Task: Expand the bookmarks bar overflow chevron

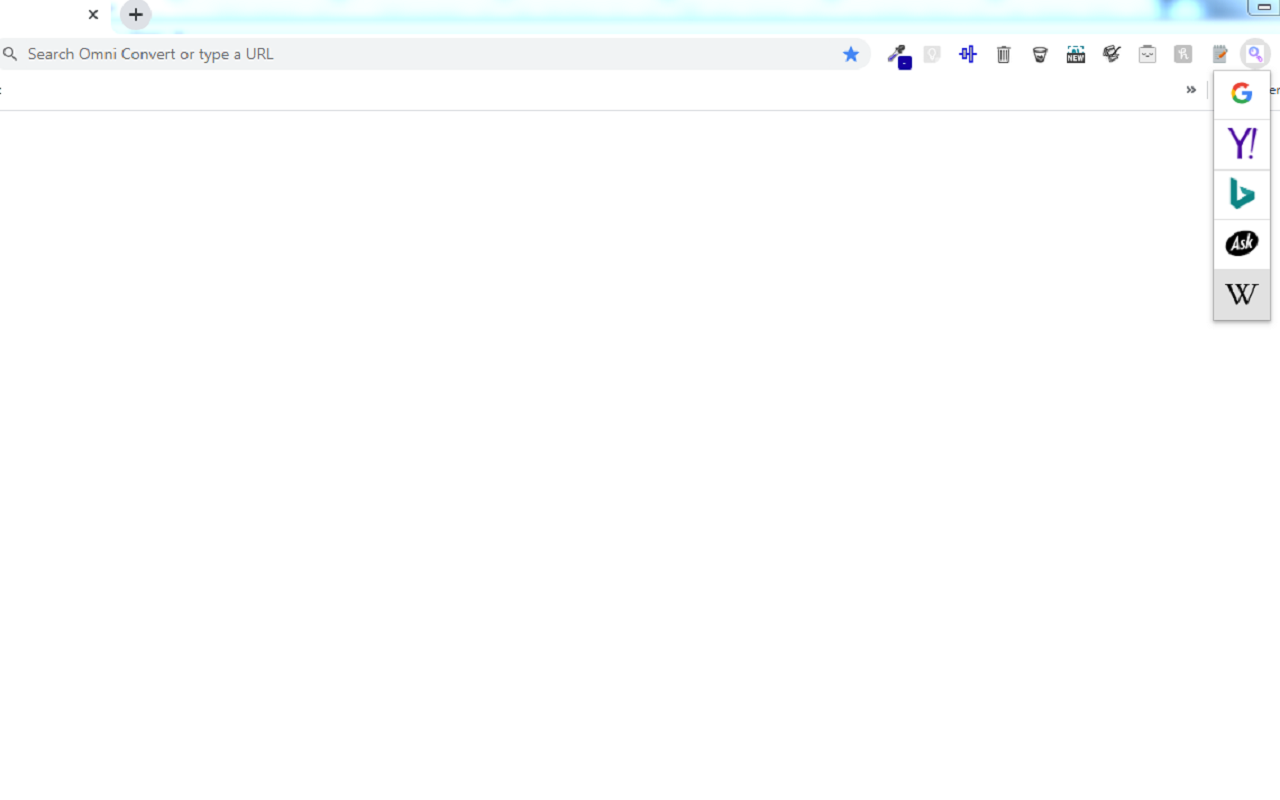Action: (1190, 89)
